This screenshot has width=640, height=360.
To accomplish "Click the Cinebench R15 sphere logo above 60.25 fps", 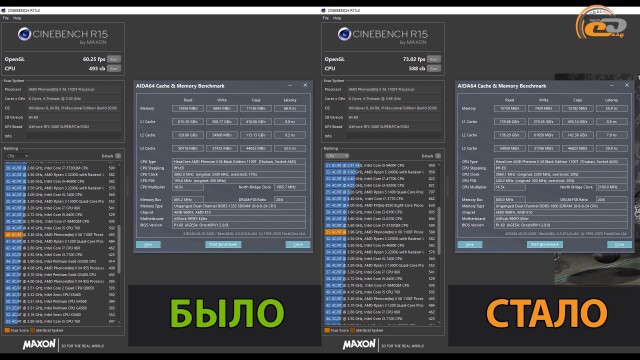I will (x=24, y=34).
